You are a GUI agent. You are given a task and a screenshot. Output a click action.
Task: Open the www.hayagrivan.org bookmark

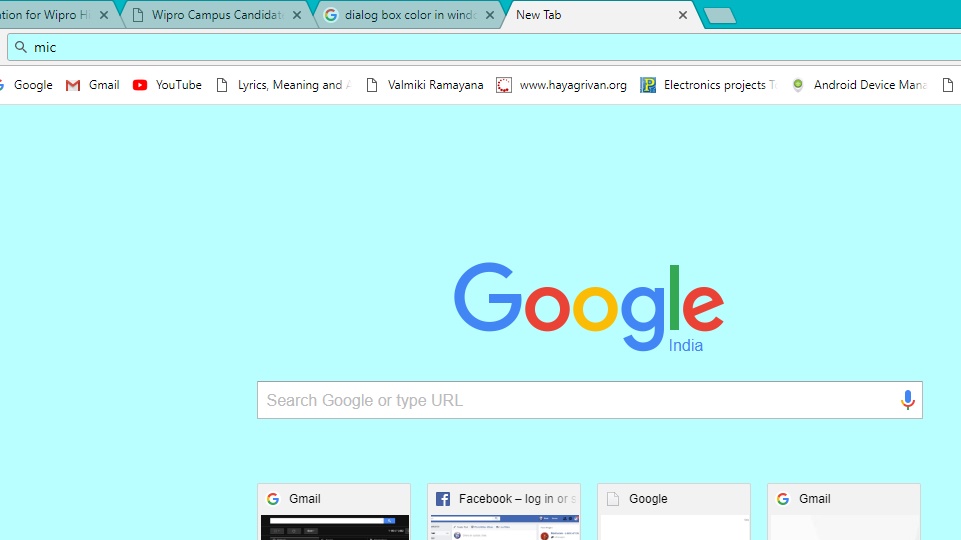pos(561,85)
